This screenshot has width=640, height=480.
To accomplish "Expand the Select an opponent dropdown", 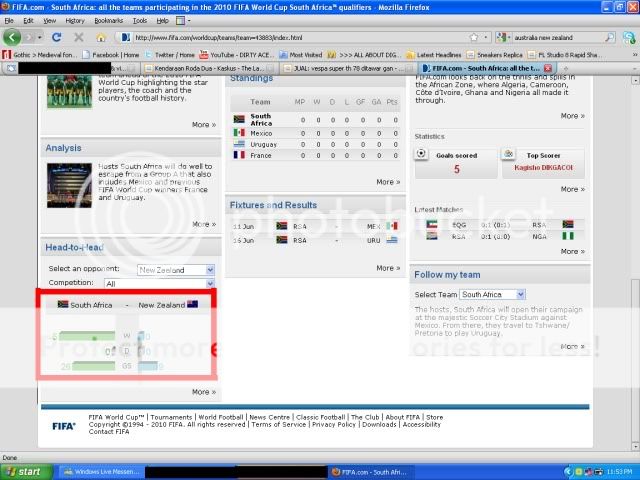I will [x=210, y=270].
